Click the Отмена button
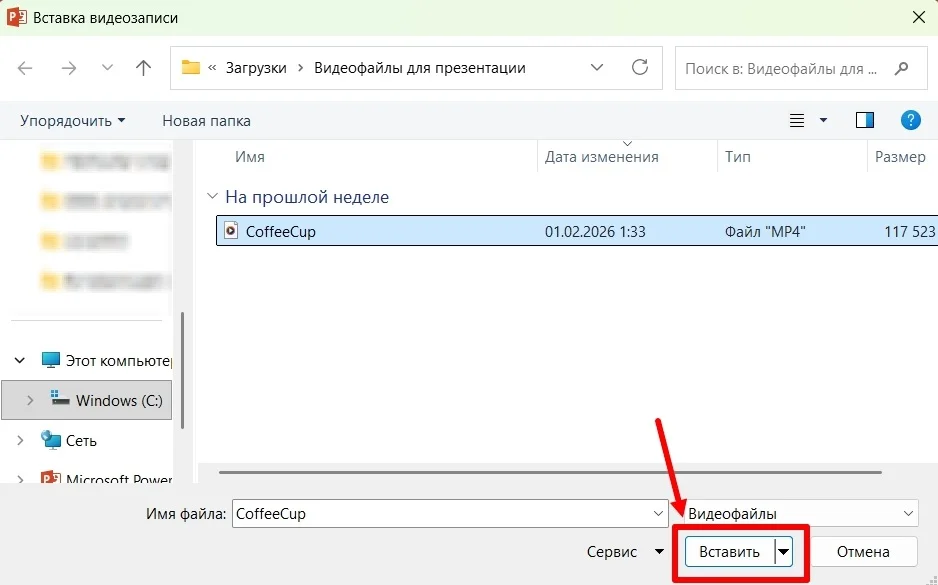 [863, 552]
